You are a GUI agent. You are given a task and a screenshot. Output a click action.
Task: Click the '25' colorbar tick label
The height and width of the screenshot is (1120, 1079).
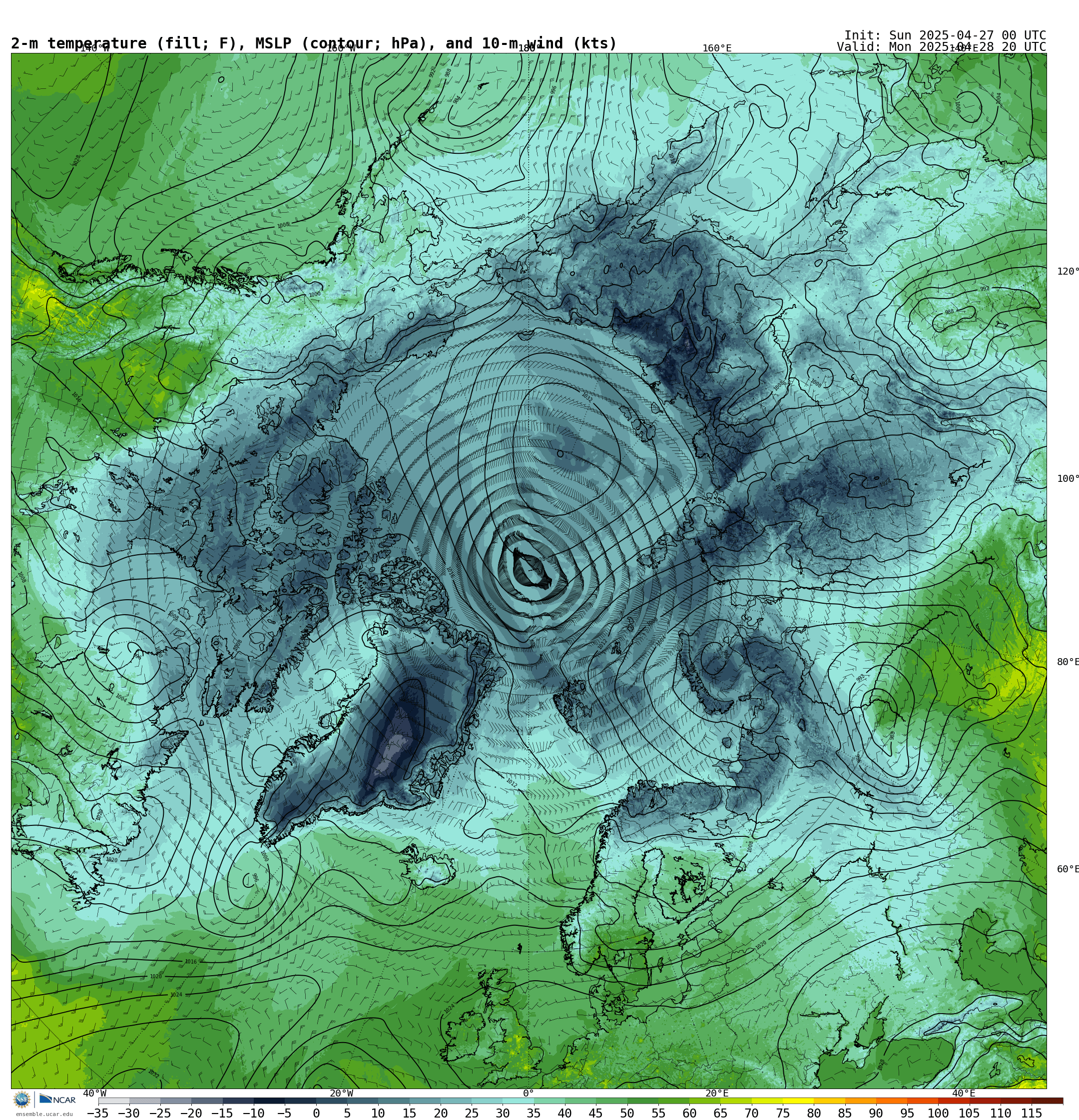(471, 1113)
